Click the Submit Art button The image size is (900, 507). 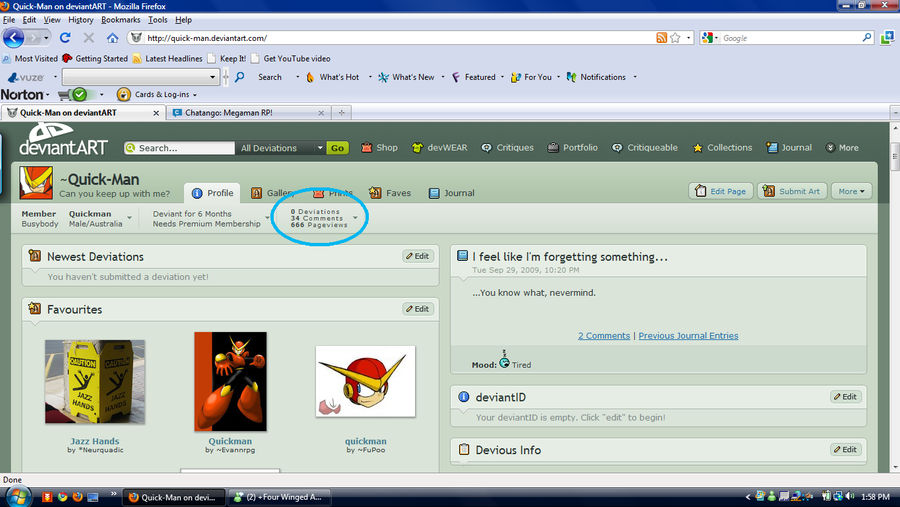[792, 191]
